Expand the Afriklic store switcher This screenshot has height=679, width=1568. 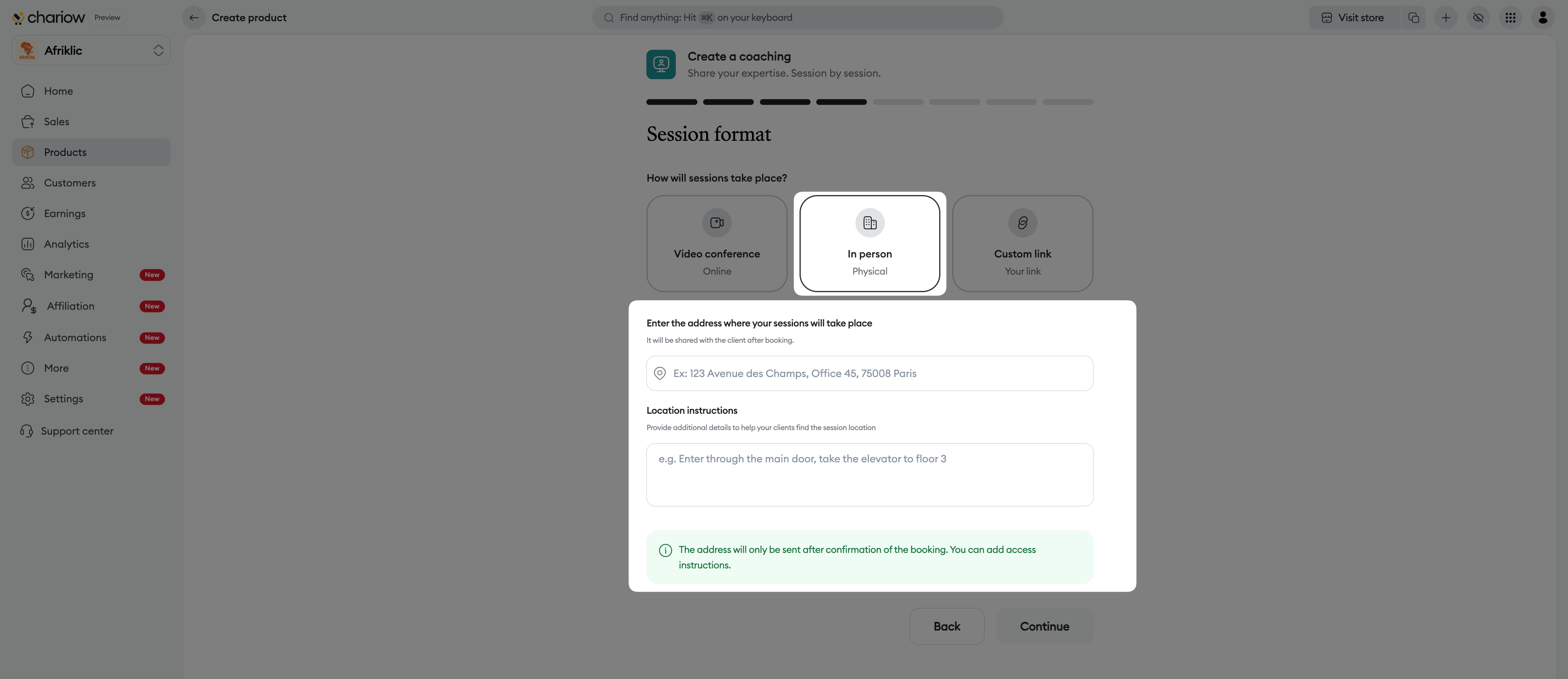tap(158, 51)
